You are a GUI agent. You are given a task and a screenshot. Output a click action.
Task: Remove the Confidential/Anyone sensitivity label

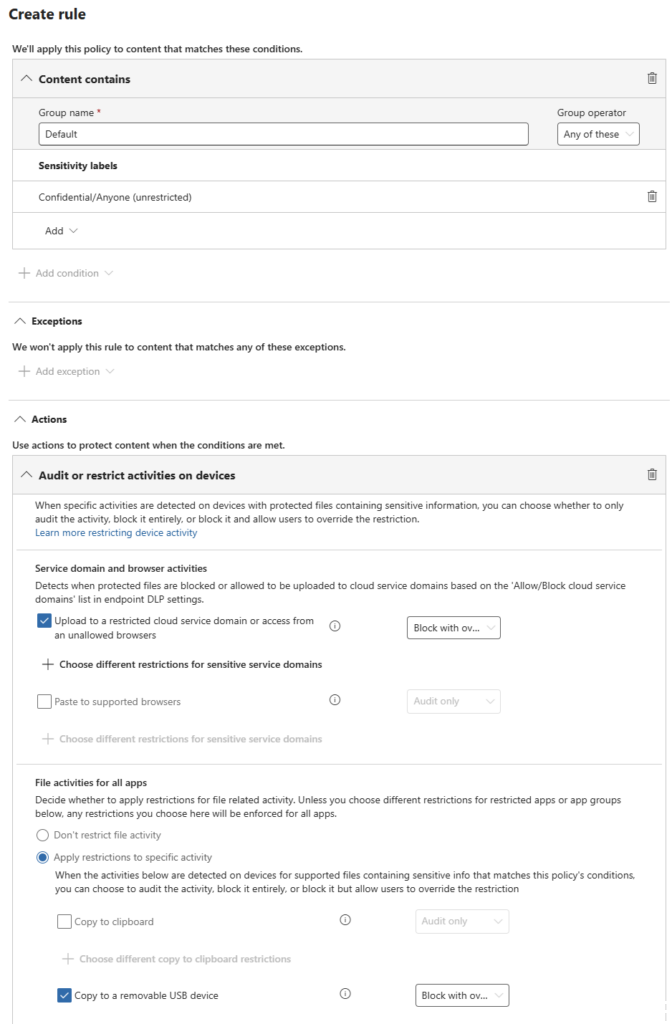coord(652,197)
